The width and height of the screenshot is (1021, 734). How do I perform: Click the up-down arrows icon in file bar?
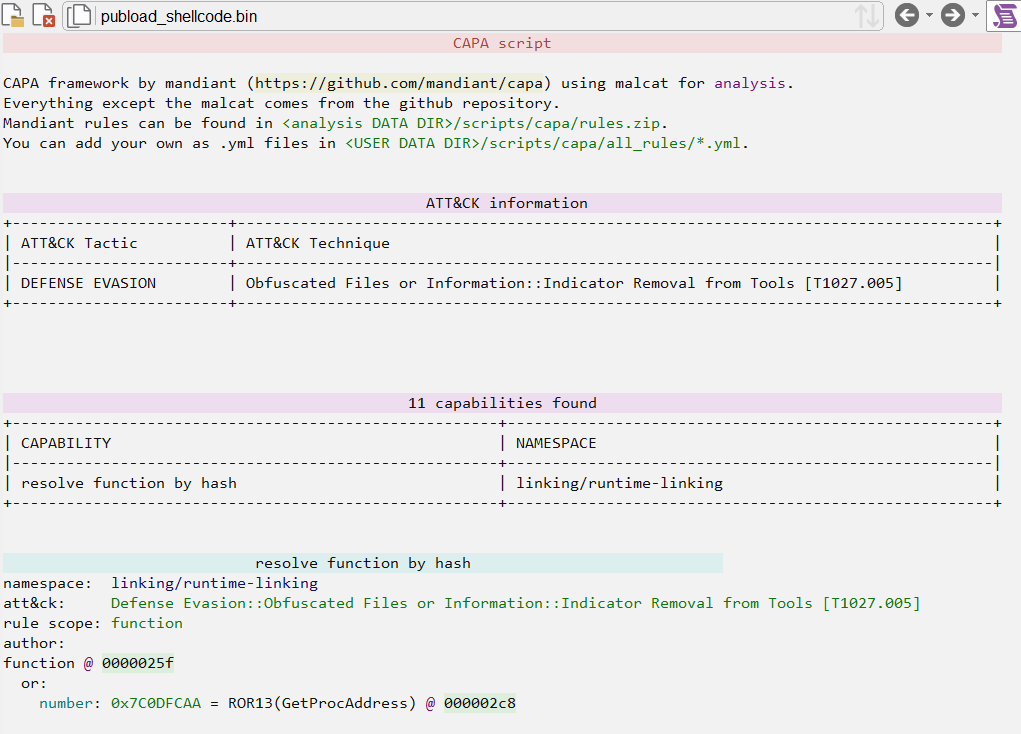coord(867,16)
